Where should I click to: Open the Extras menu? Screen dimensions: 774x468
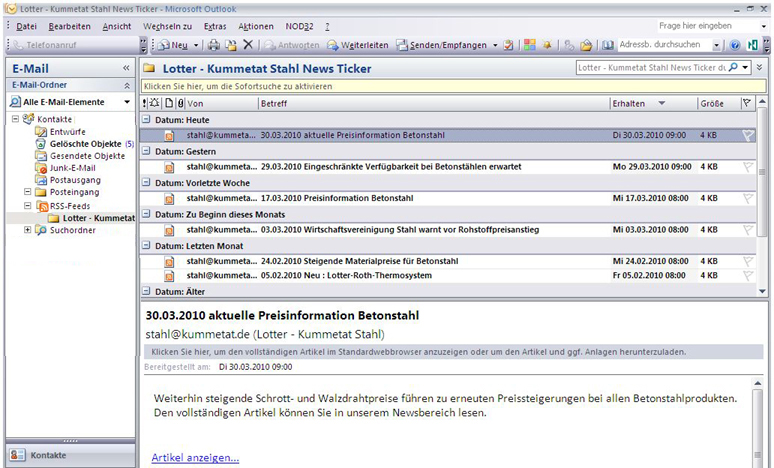pyautogui.click(x=215, y=26)
